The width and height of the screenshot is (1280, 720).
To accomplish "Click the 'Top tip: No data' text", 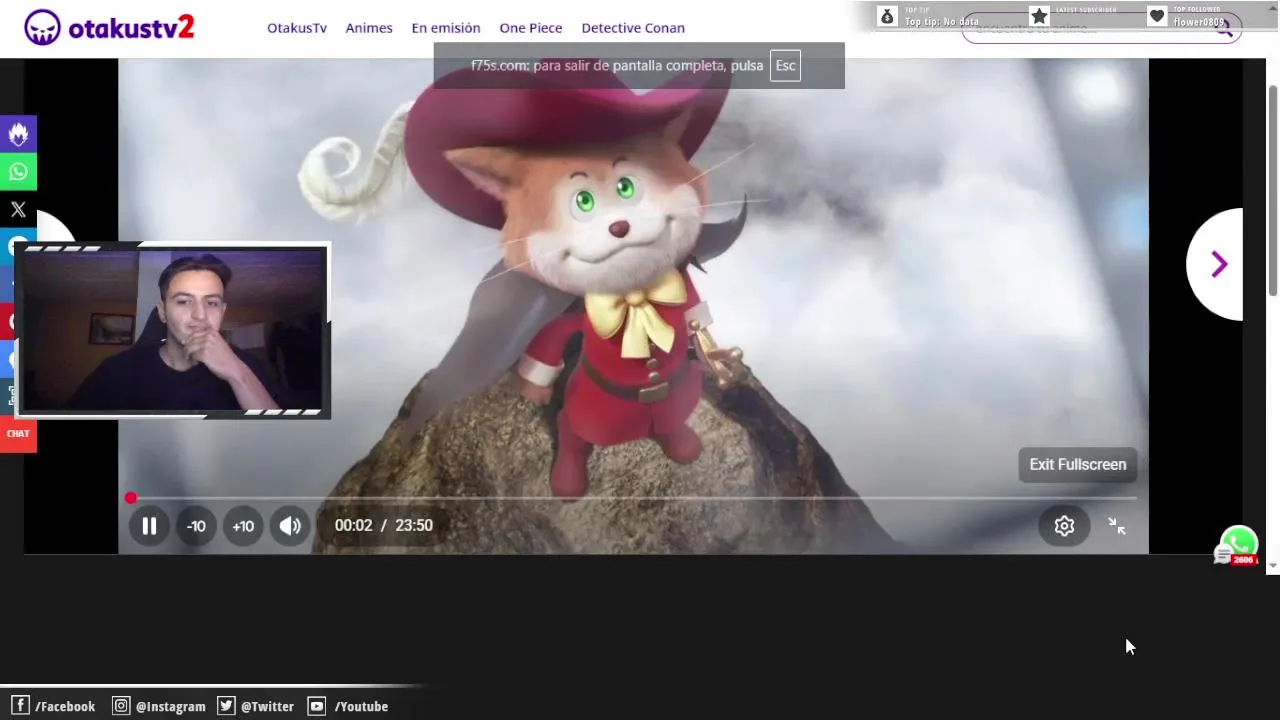I will pyautogui.click(x=942, y=22).
